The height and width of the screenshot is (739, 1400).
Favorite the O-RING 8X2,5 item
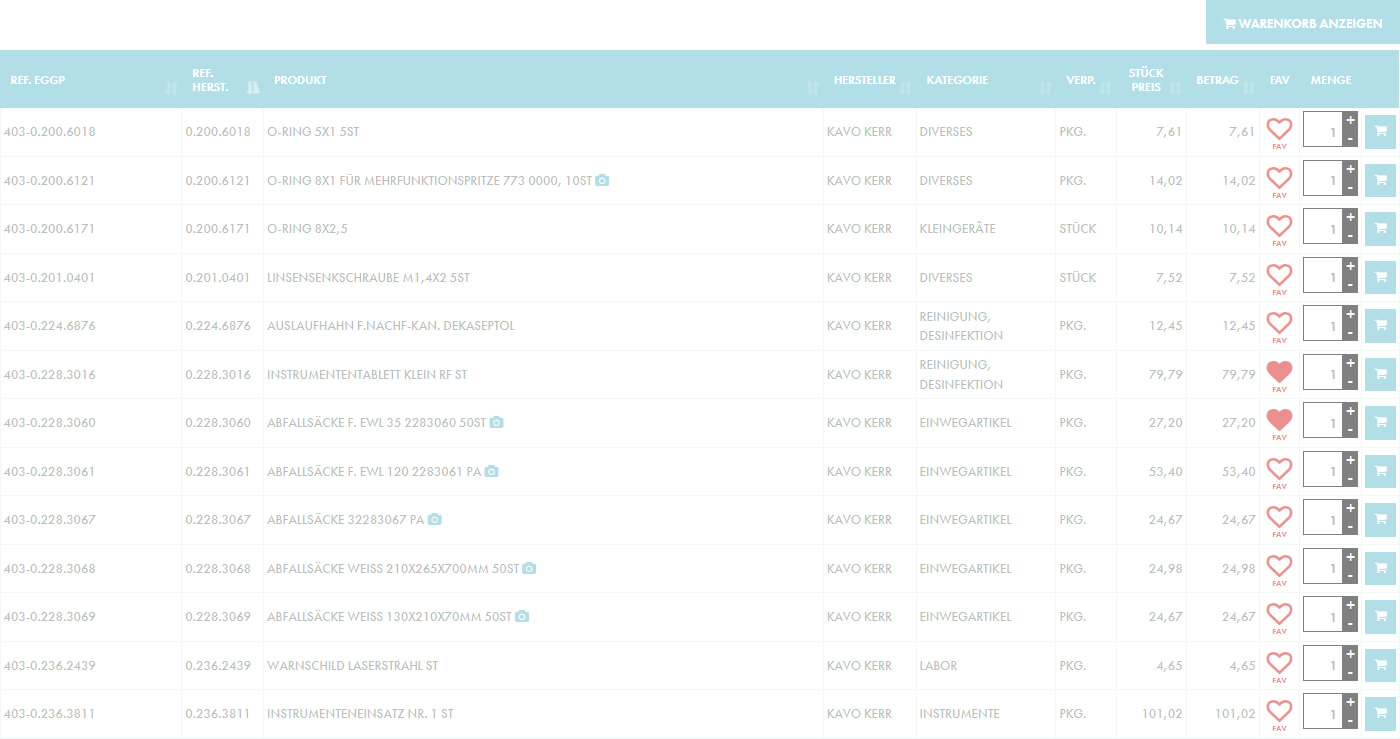click(1279, 230)
